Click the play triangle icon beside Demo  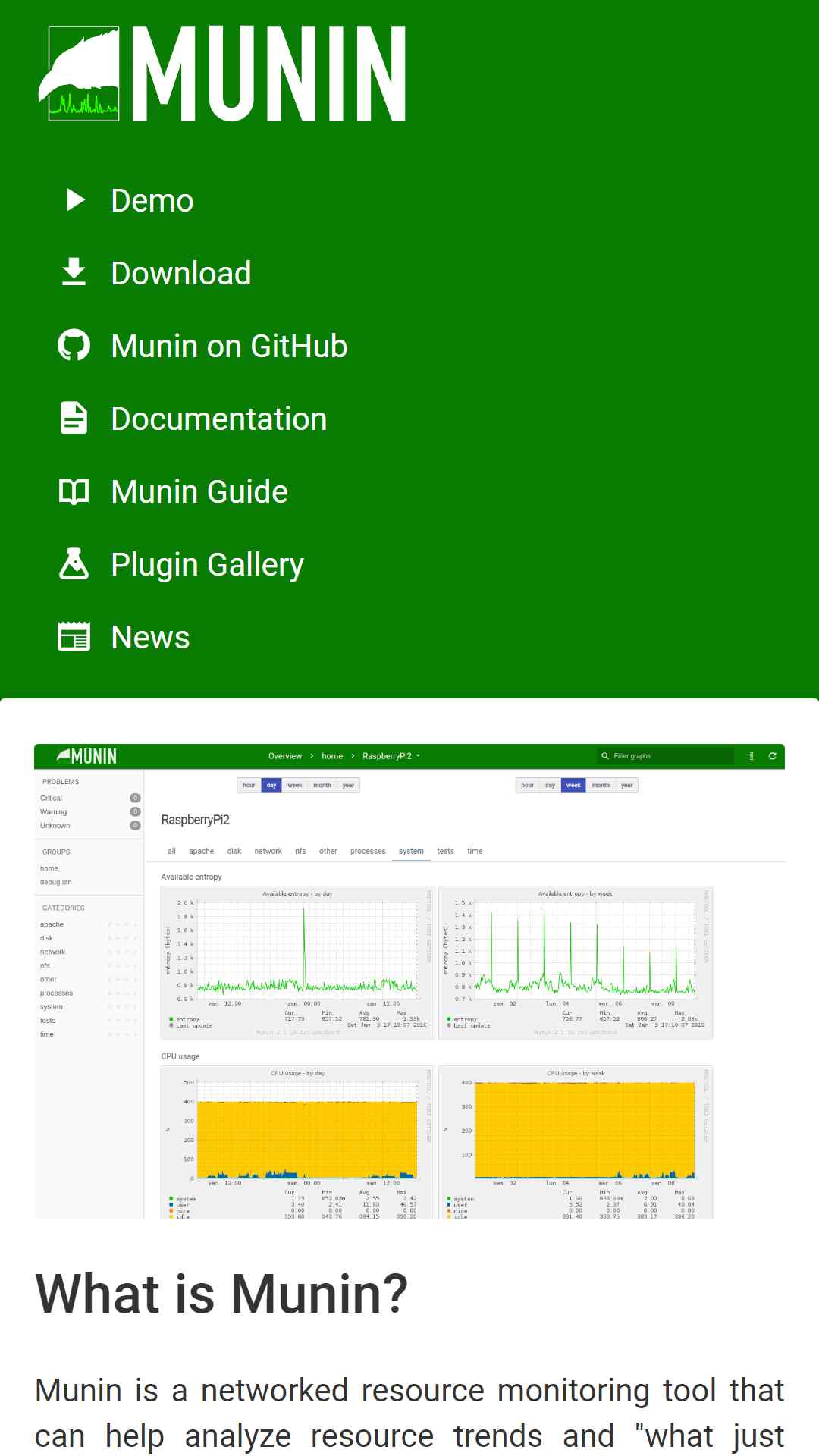(75, 200)
